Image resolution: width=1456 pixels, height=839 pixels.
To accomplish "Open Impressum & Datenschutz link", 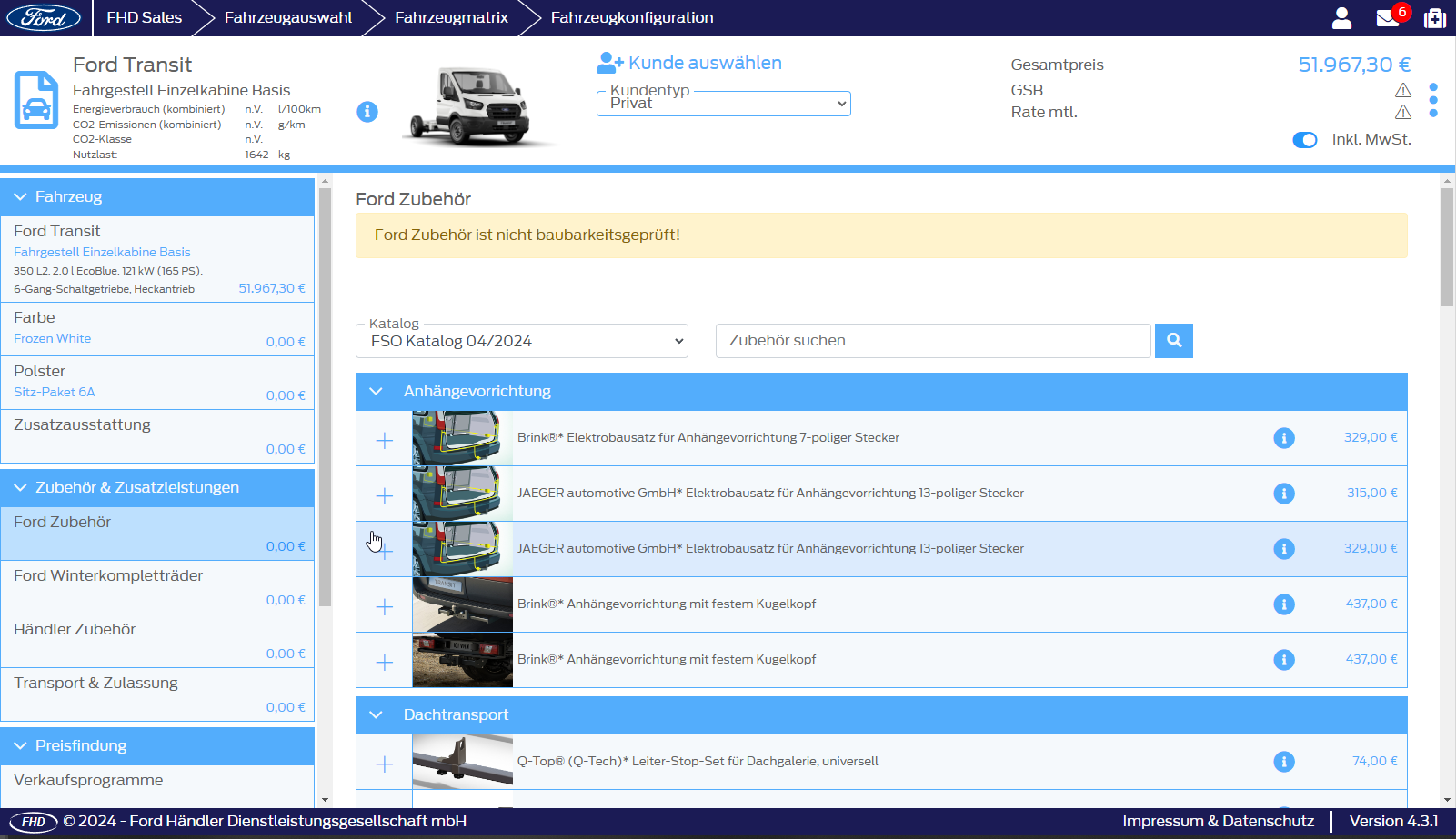I will click(x=1218, y=821).
